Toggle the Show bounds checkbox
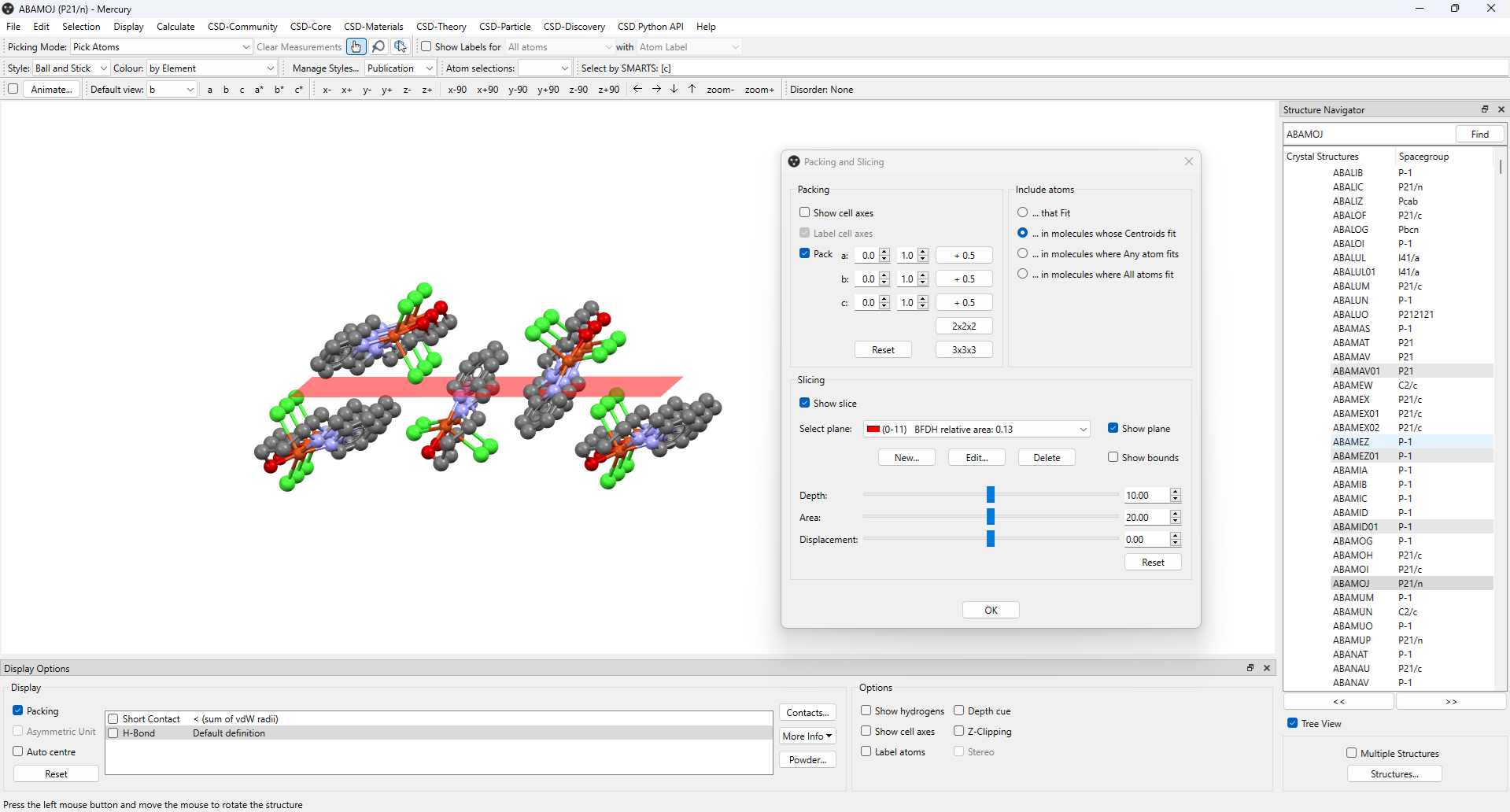Screen dimensions: 1510x812 [x=1113, y=457]
